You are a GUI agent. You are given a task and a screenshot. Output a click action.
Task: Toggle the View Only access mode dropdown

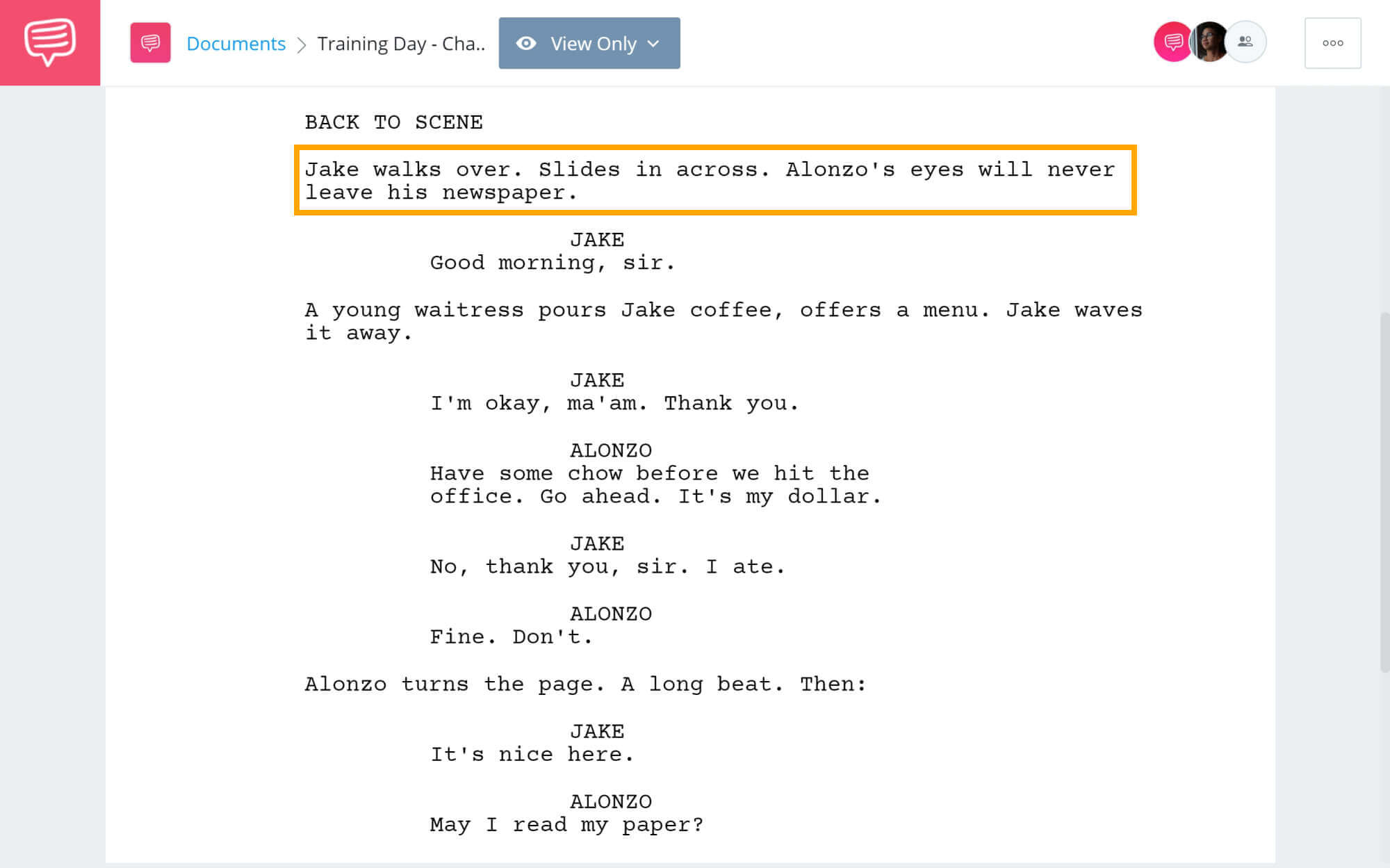(x=587, y=42)
